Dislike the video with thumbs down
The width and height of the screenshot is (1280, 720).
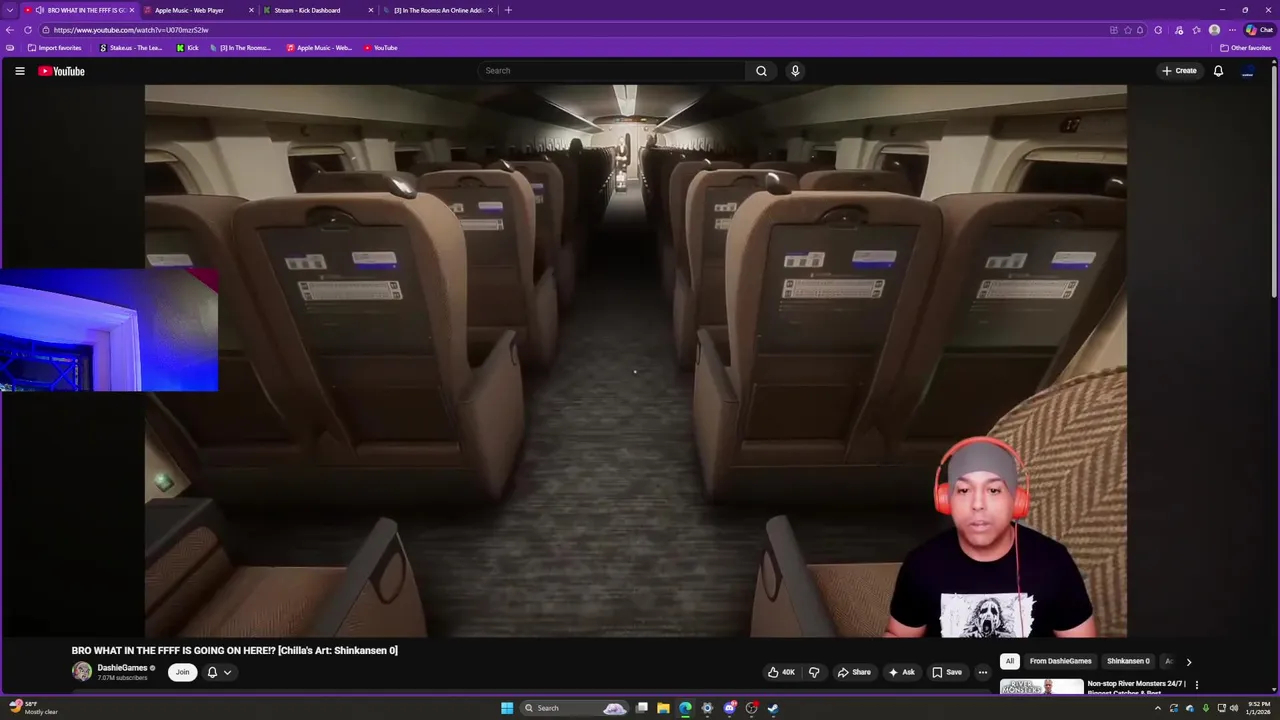coord(814,672)
